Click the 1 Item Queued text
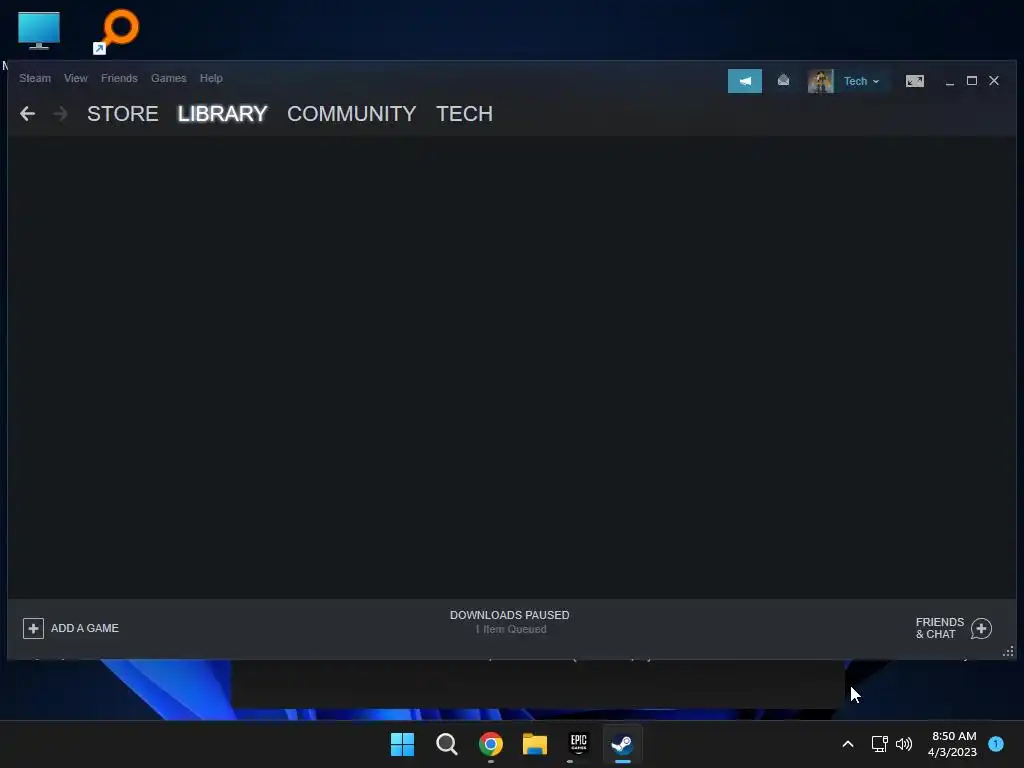This screenshot has width=1024, height=768. (511, 630)
